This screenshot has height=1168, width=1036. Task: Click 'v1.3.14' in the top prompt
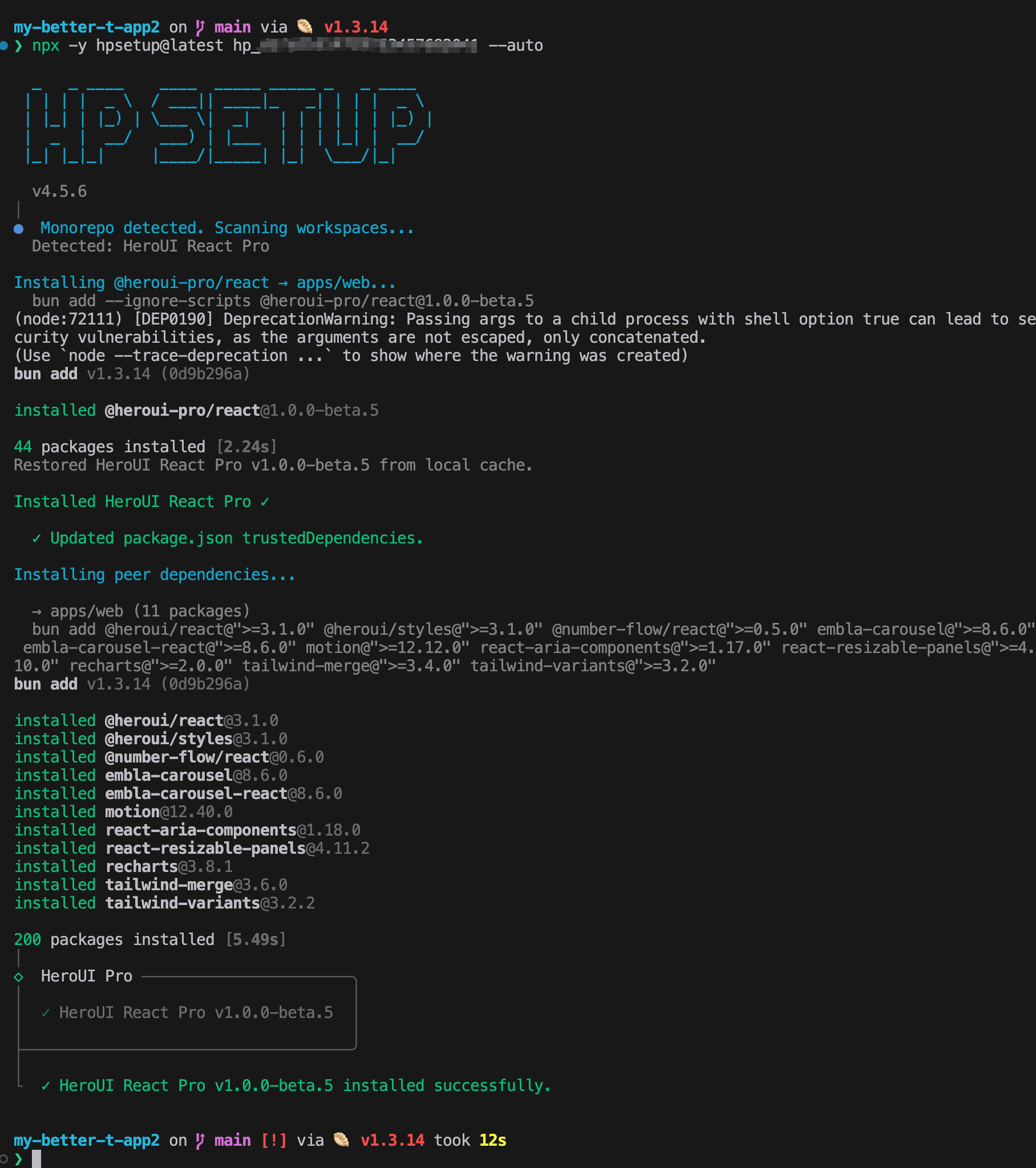[356, 27]
